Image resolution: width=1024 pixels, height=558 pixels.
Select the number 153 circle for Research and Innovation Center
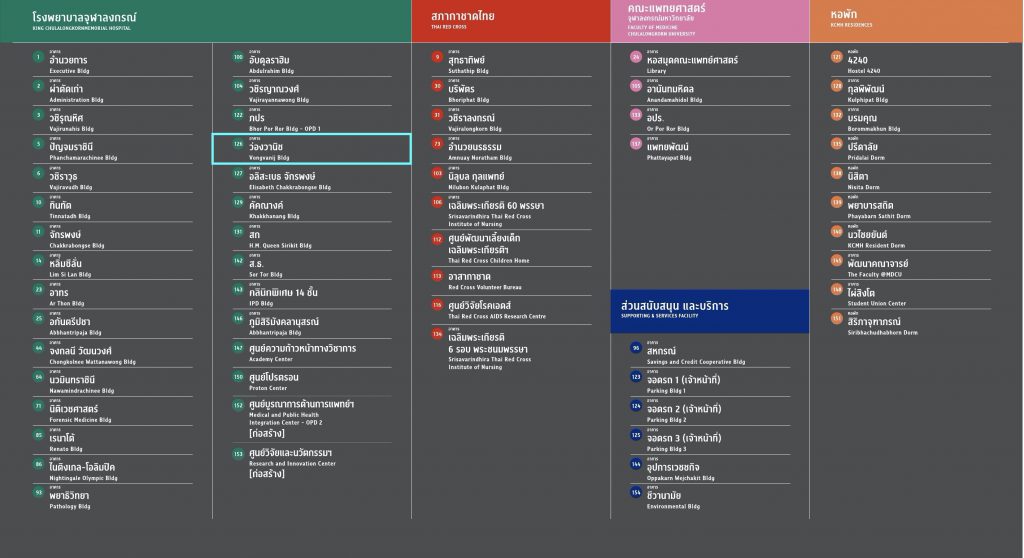tap(238, 453)
